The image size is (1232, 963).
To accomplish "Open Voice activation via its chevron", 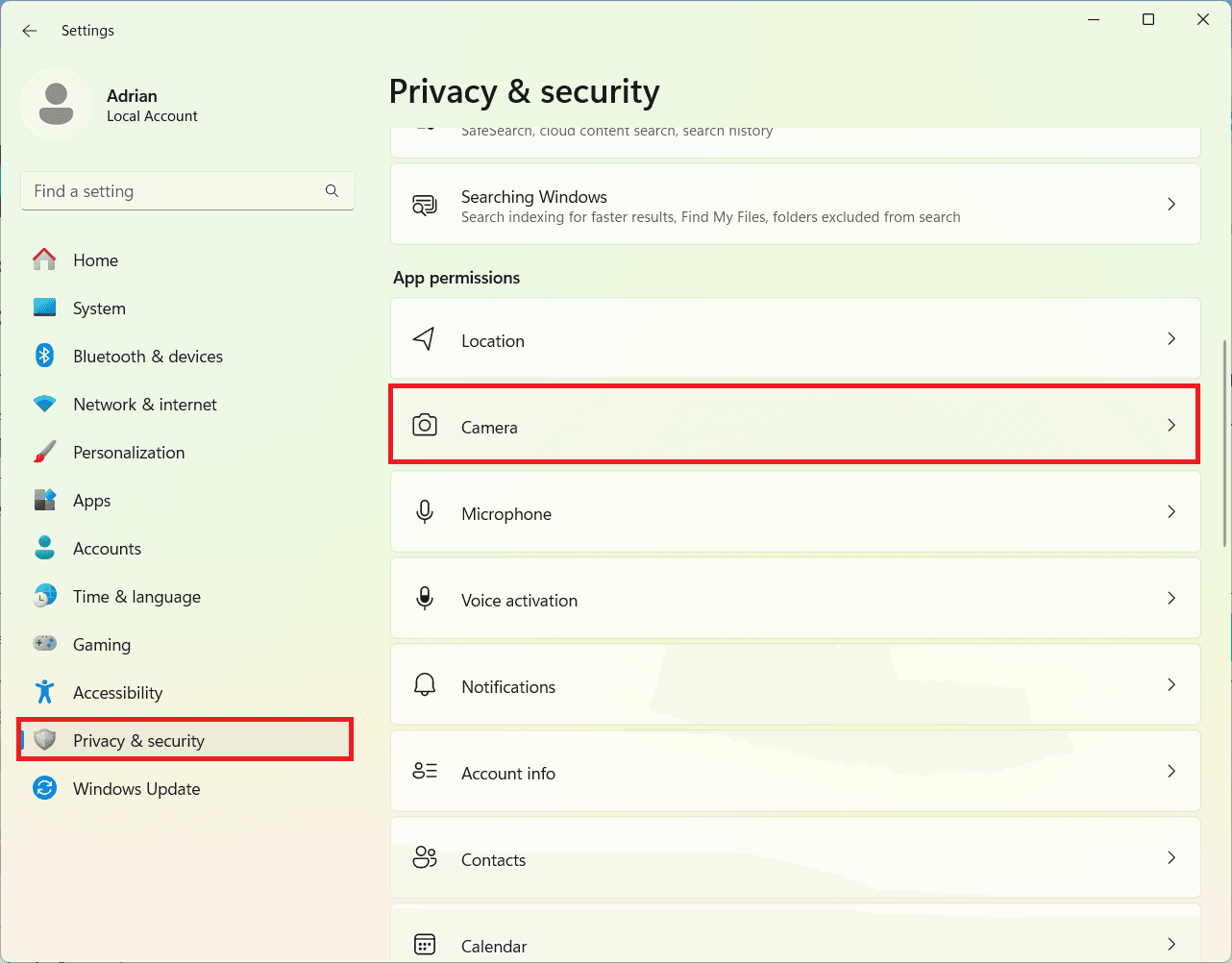I will 1171,598.
